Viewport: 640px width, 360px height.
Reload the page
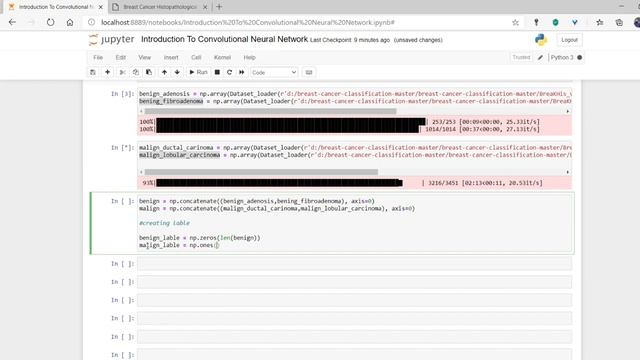click(50, 22)
